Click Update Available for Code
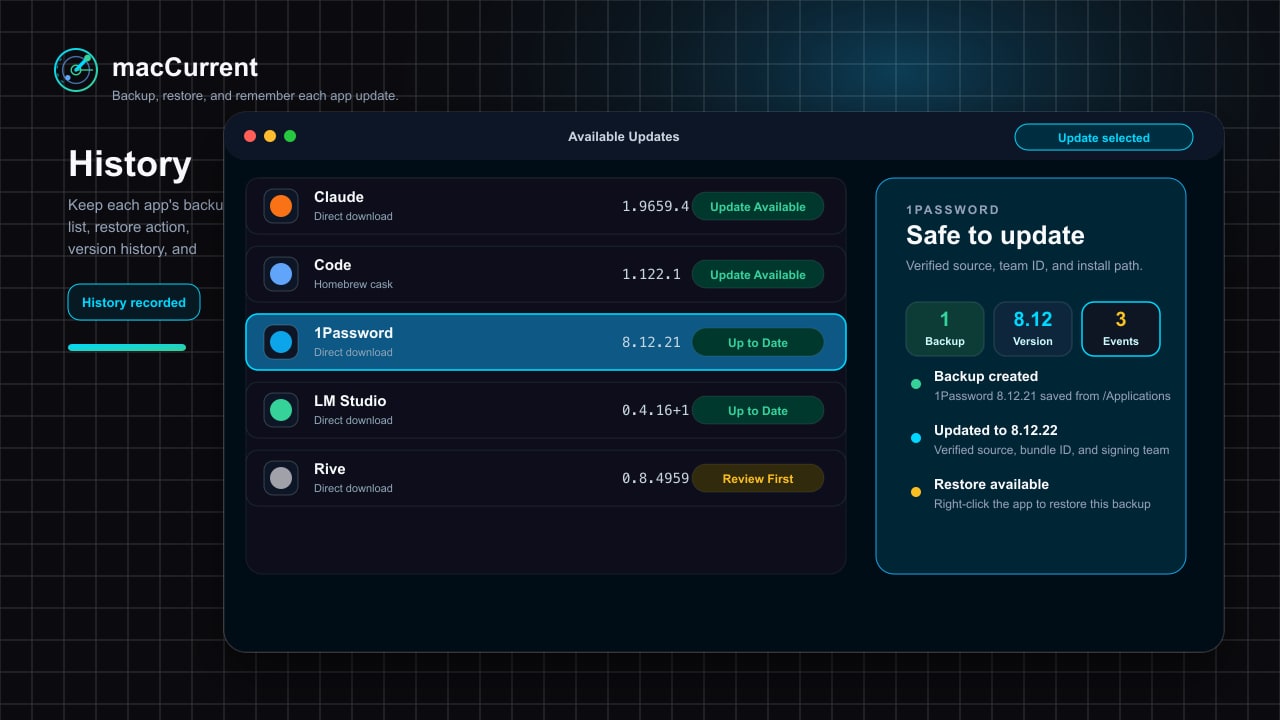This screenshot has height=720, width=1280. point(758,274)
